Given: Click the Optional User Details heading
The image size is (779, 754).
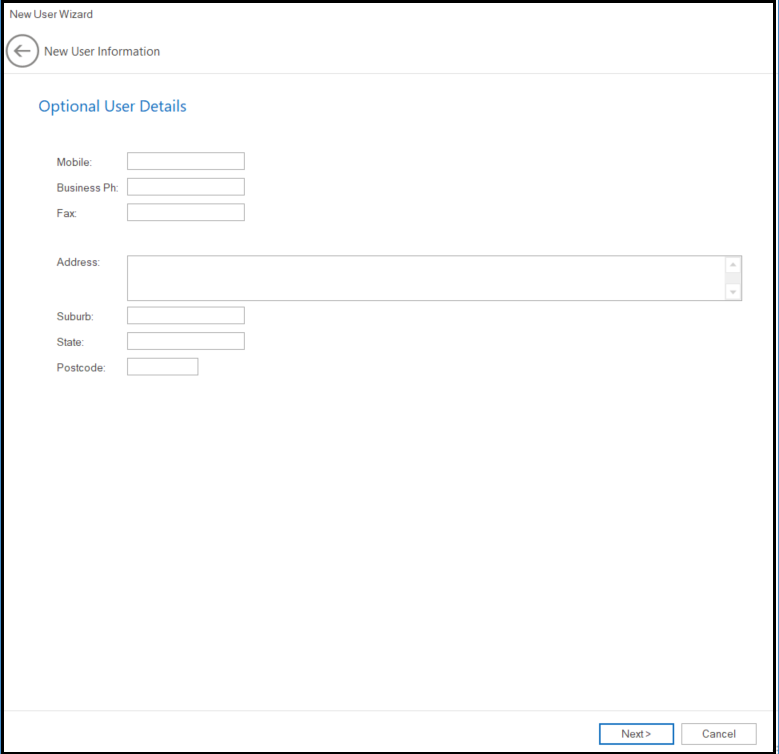Looking at the screenshot, I should point(112,106).
